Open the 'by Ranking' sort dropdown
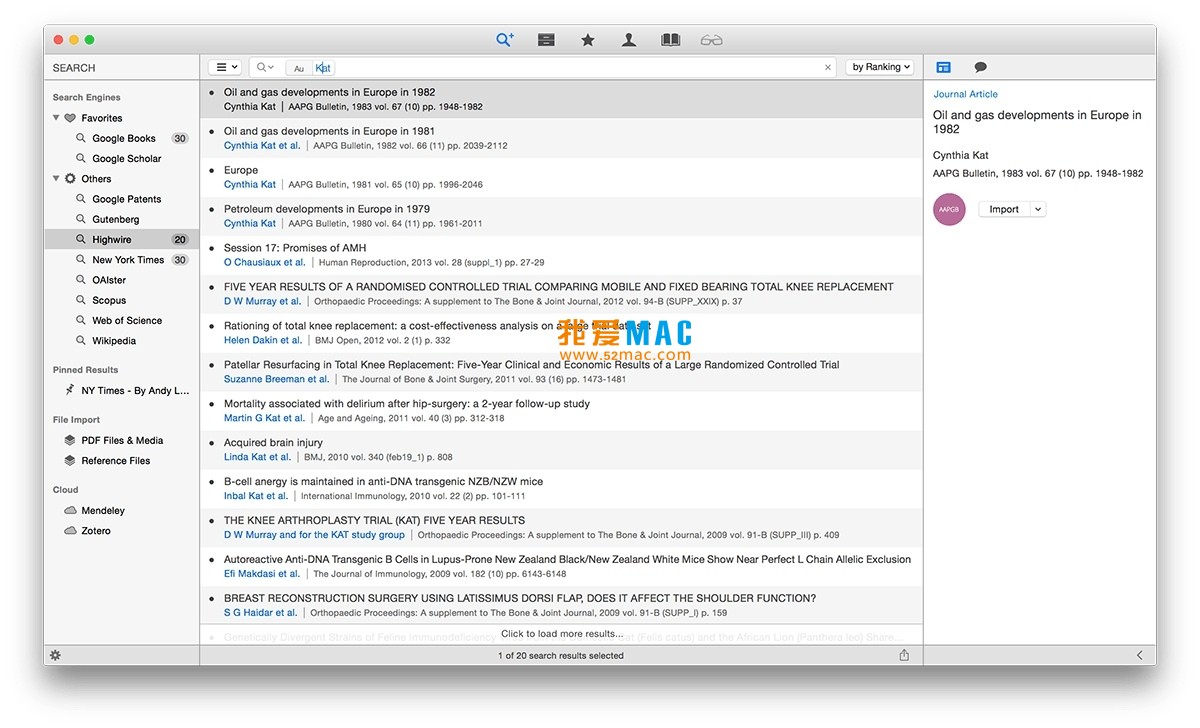 click(880, 67)
